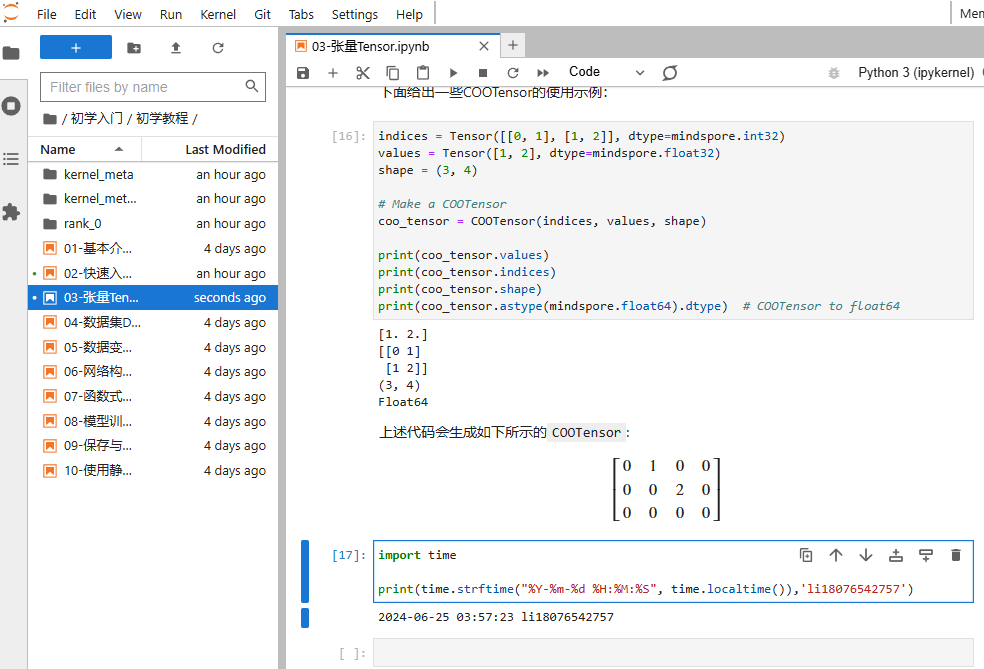Image resolution: width=984 pixels, height=669 pixels.
Task: Select the 08-模型训... notebook file
Action: pos(153,421)
